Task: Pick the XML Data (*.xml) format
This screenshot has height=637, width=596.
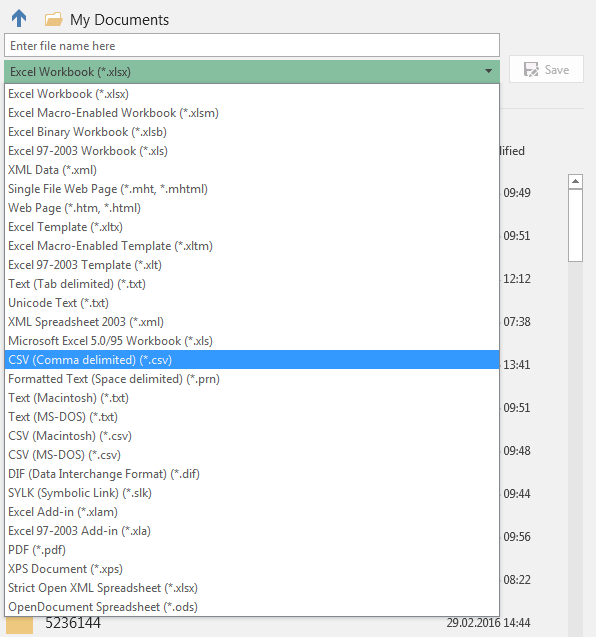Action: [x=252, y=170]
